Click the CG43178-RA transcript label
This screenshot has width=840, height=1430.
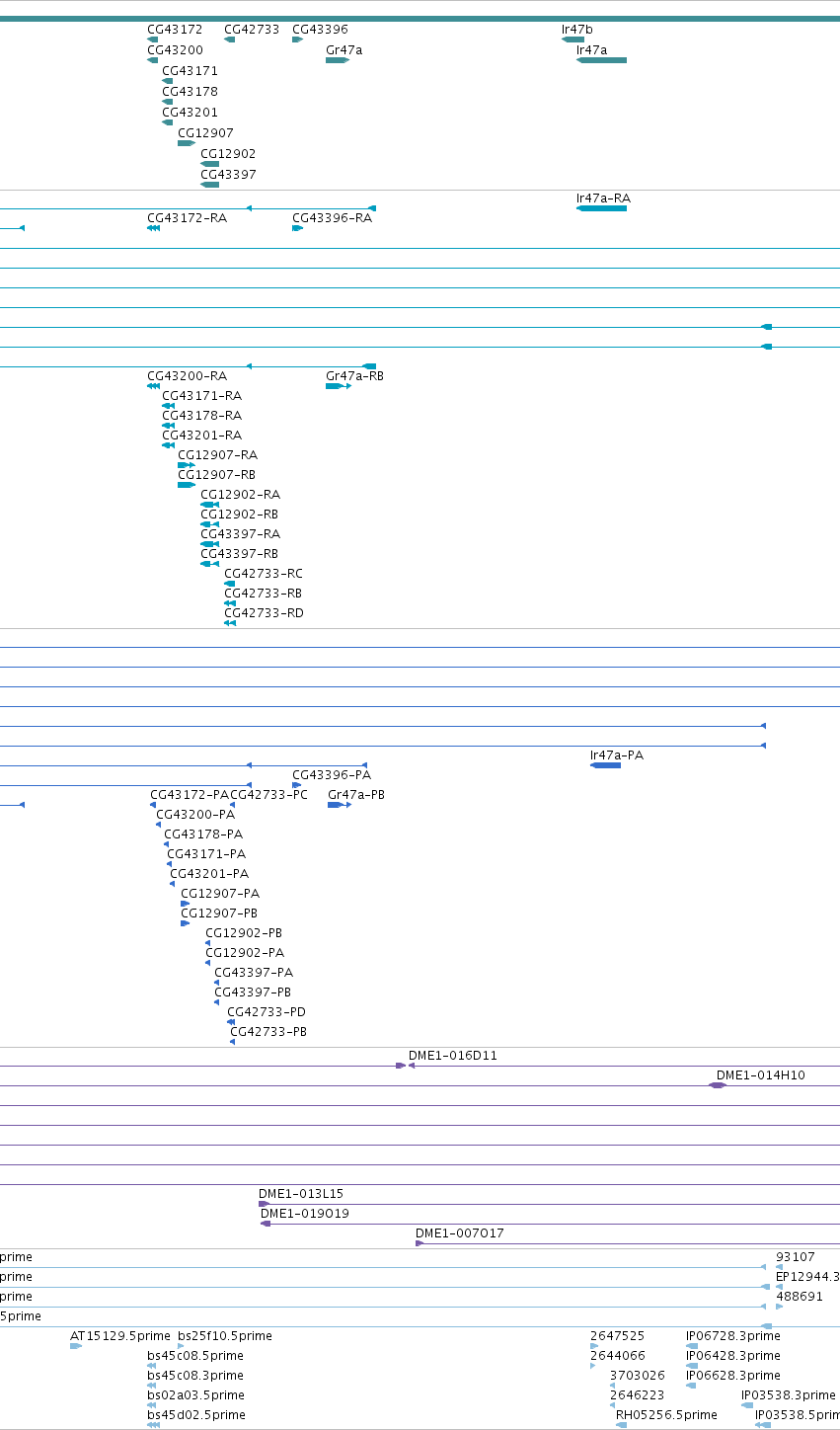point(201,416)
